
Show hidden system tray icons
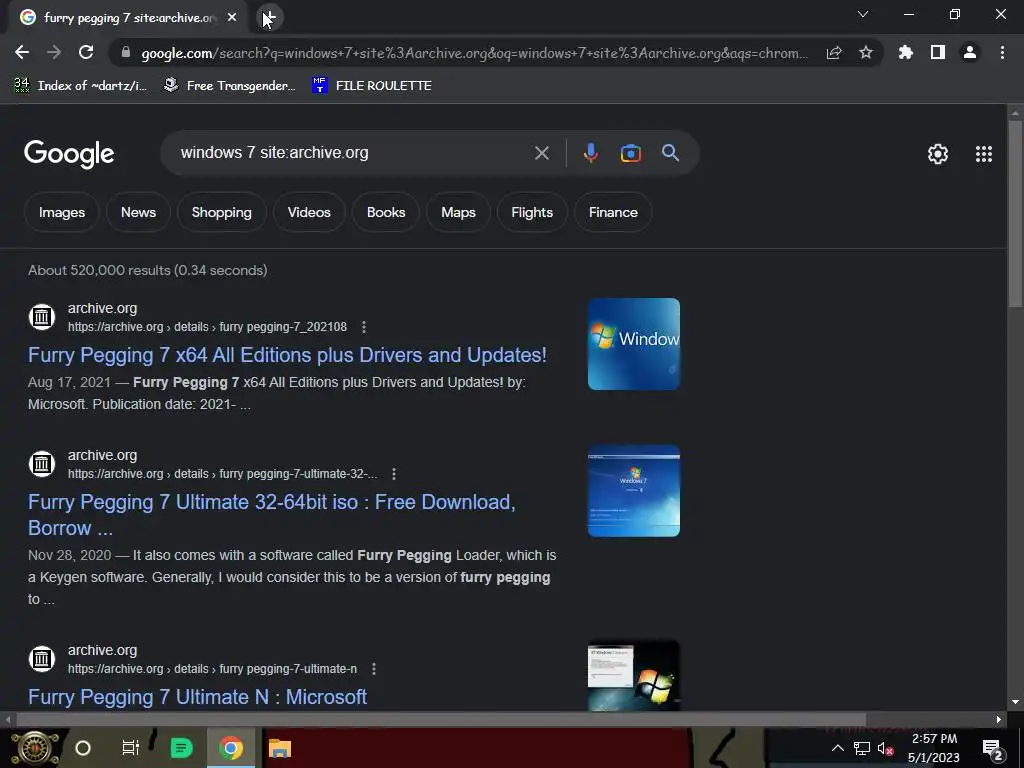click(x=837, y=748)
